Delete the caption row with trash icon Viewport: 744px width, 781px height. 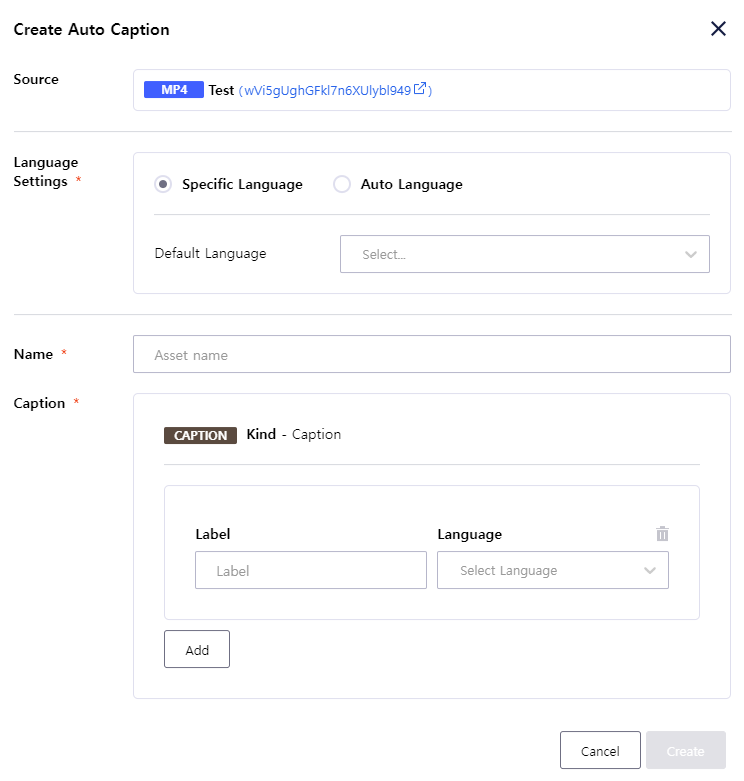[x=662, y=534]
